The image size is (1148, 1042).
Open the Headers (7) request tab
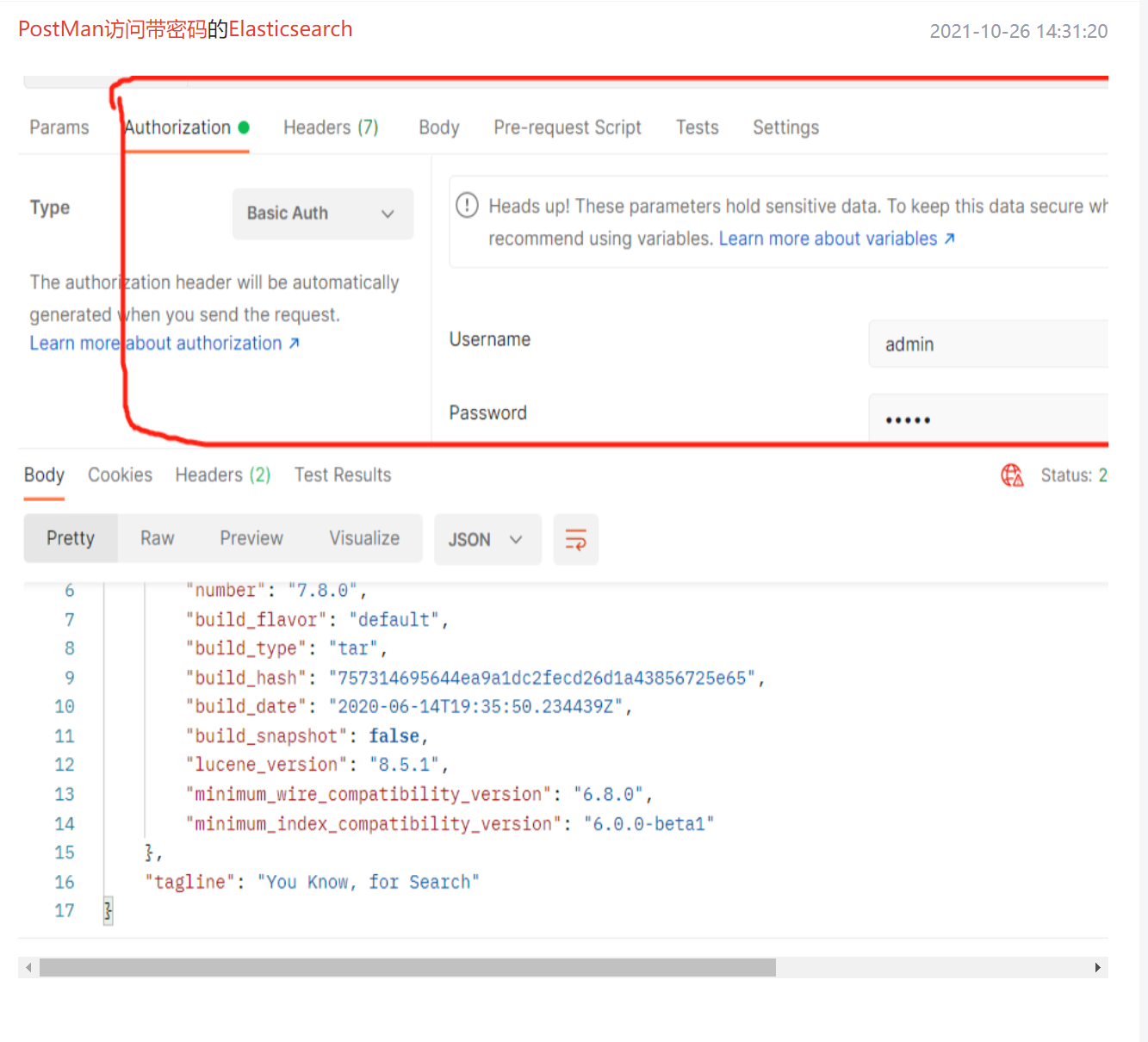pyautogui.click(x=331, y=127)
